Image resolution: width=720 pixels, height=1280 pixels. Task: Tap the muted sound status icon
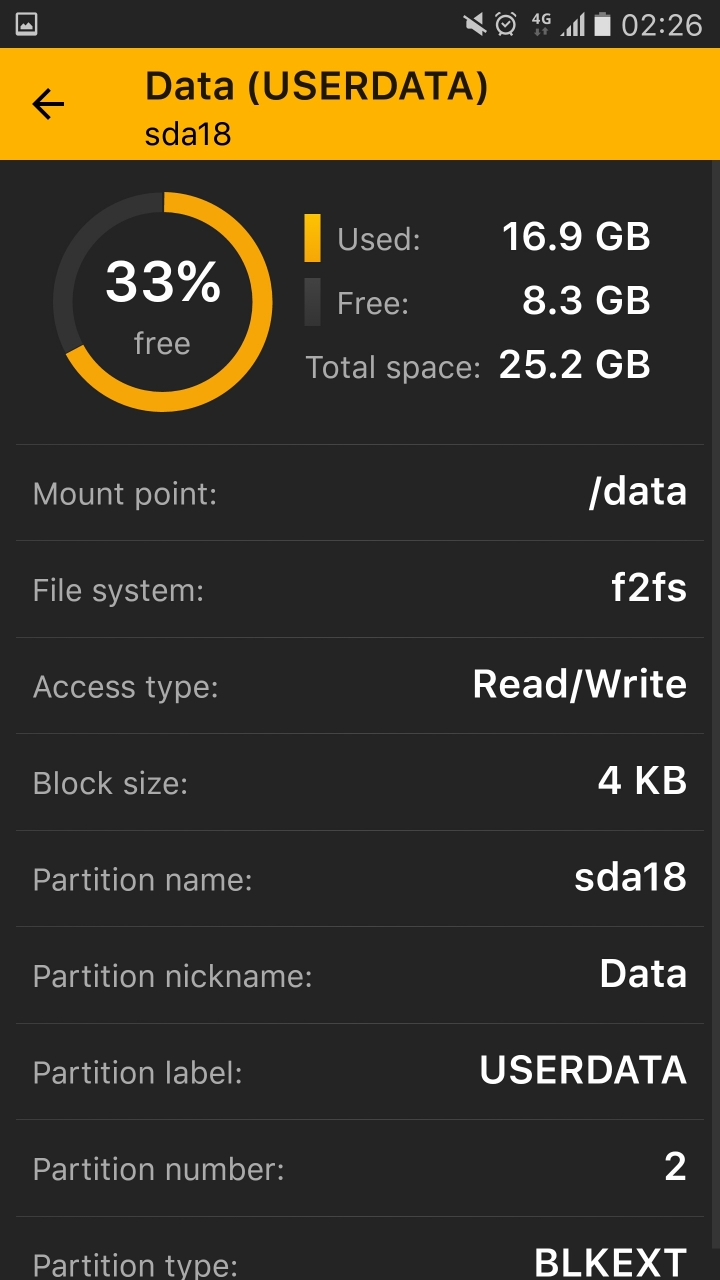474,24
